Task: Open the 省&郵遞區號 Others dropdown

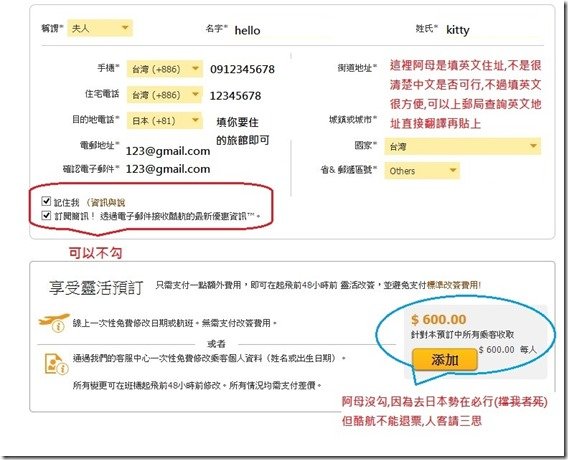Action: click(x=422, y=171)
